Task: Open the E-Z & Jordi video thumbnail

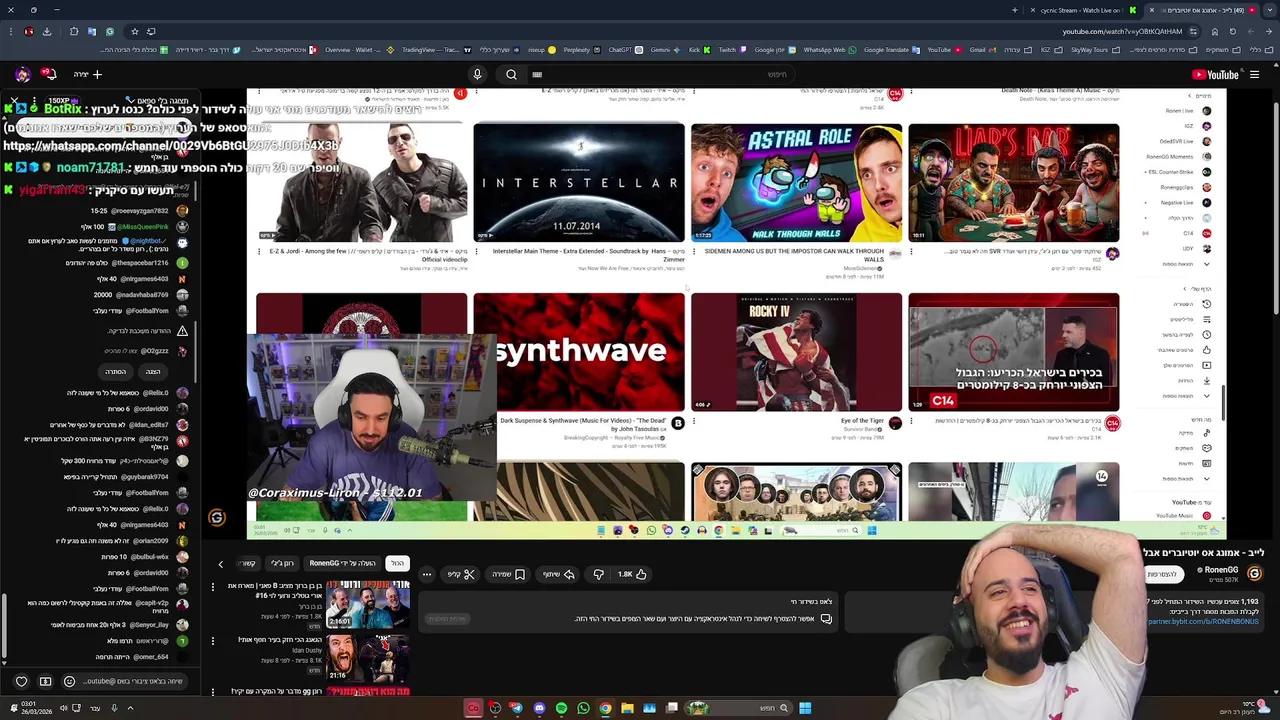Action: tap(361, 183)
